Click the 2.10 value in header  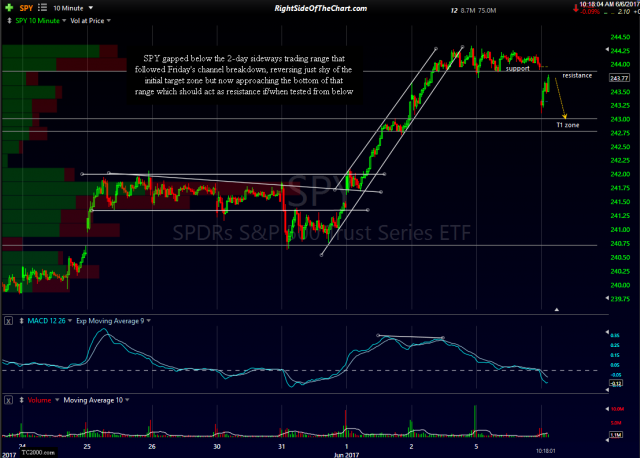click(624, 12)
